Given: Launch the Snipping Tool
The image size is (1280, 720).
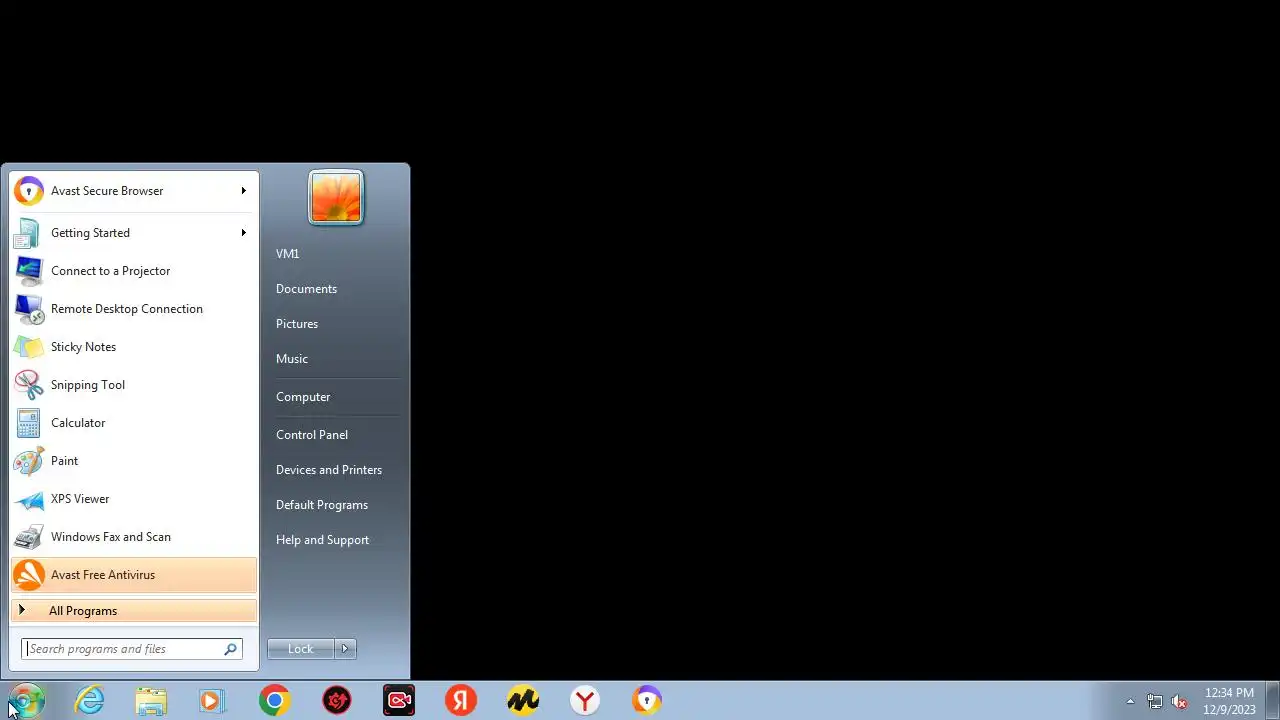Looking at the screenshot, I should click(x=134, y=385).
